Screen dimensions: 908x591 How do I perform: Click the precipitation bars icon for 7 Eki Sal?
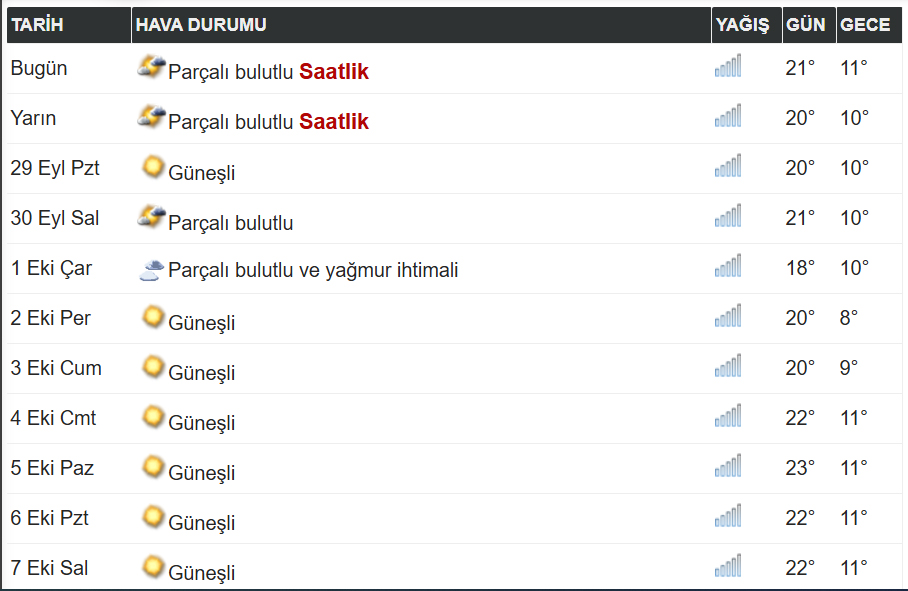tap(728, 567)
